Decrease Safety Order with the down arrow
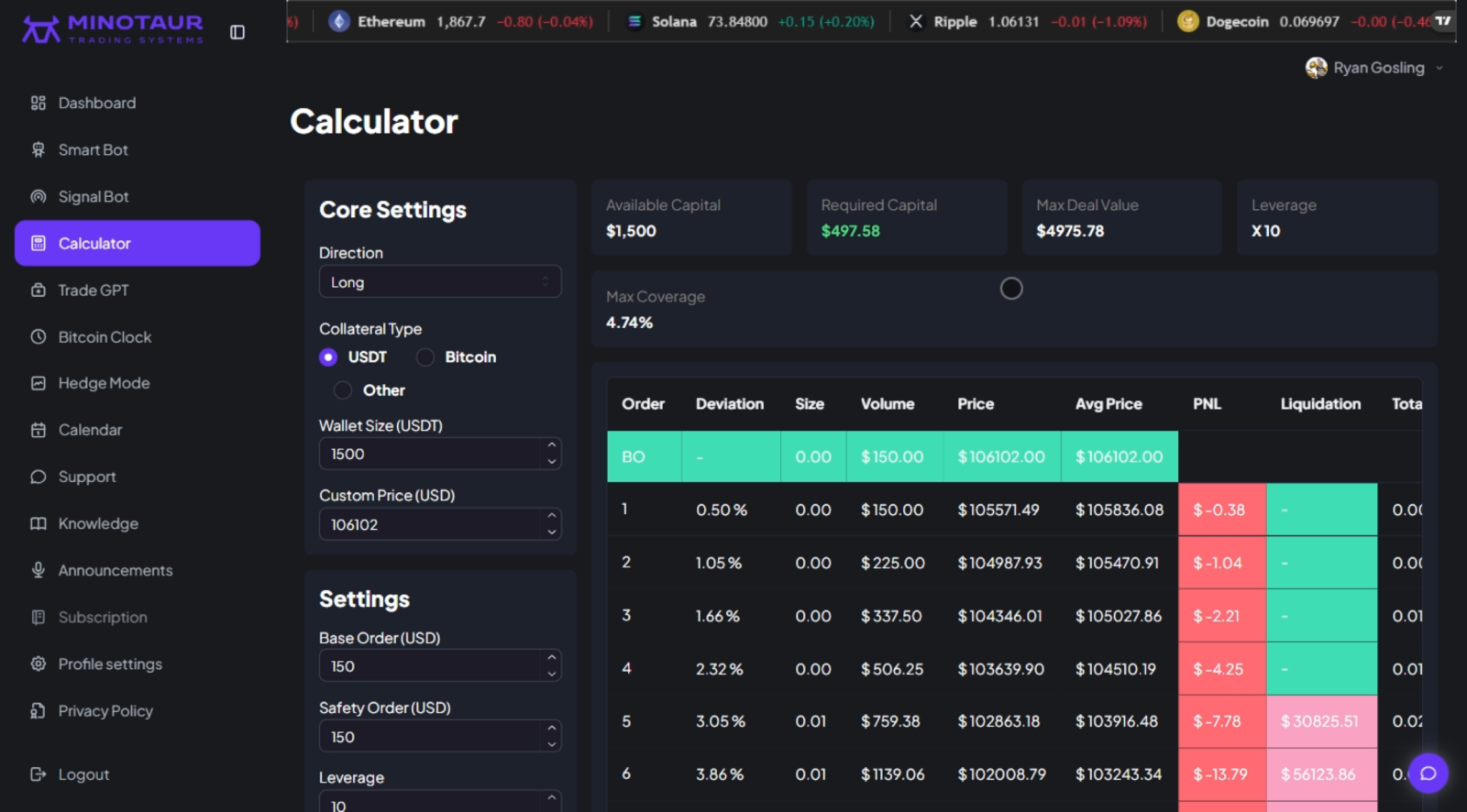The height and width of the screenshot is (812, 1467). [x=552, y=744]
